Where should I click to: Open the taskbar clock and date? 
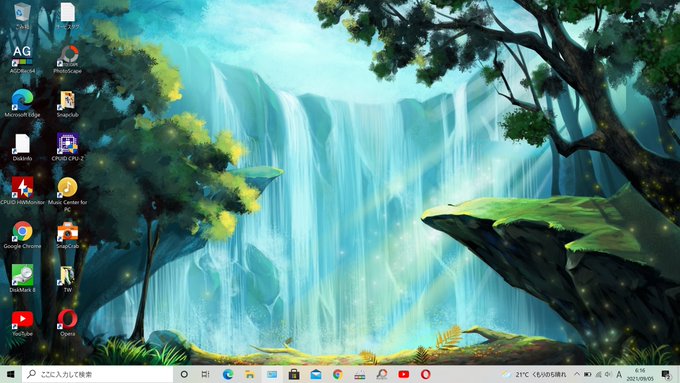[640, 374]
